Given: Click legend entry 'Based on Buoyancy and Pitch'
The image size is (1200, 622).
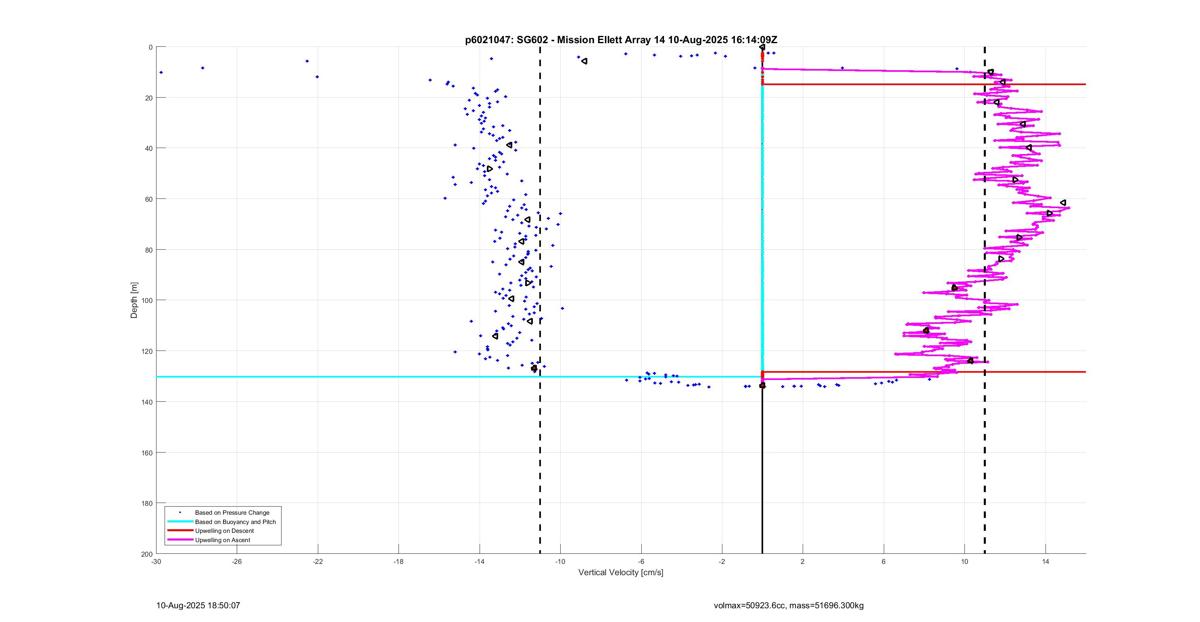Looking at the screenshot, I should pyautogui.click(x=221, y=522).
